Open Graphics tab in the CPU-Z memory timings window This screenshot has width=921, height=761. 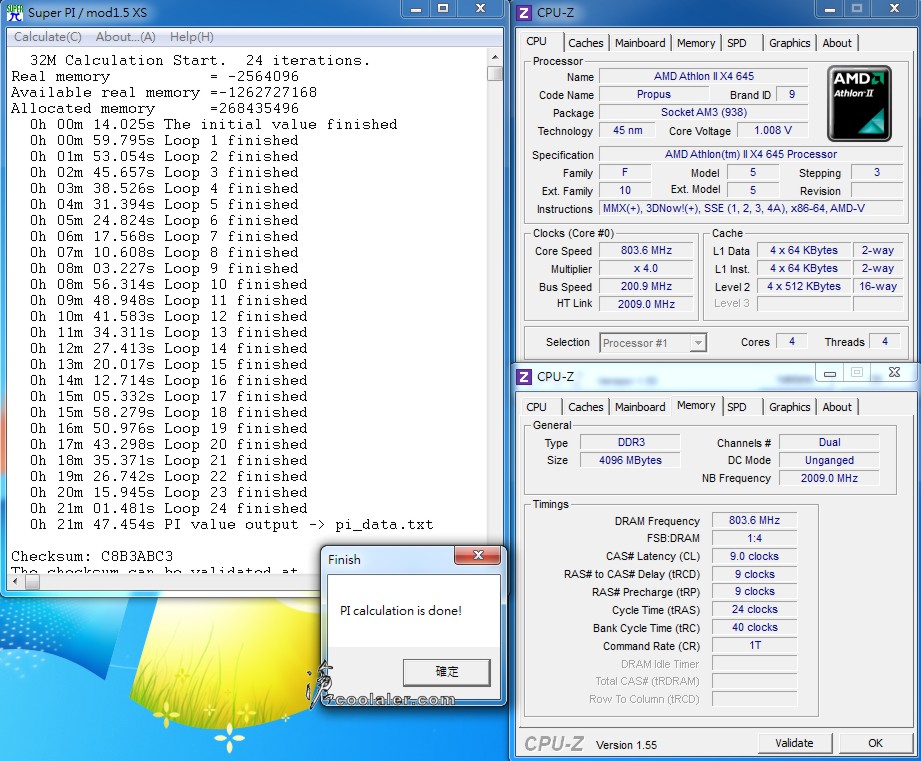(789, 407)
